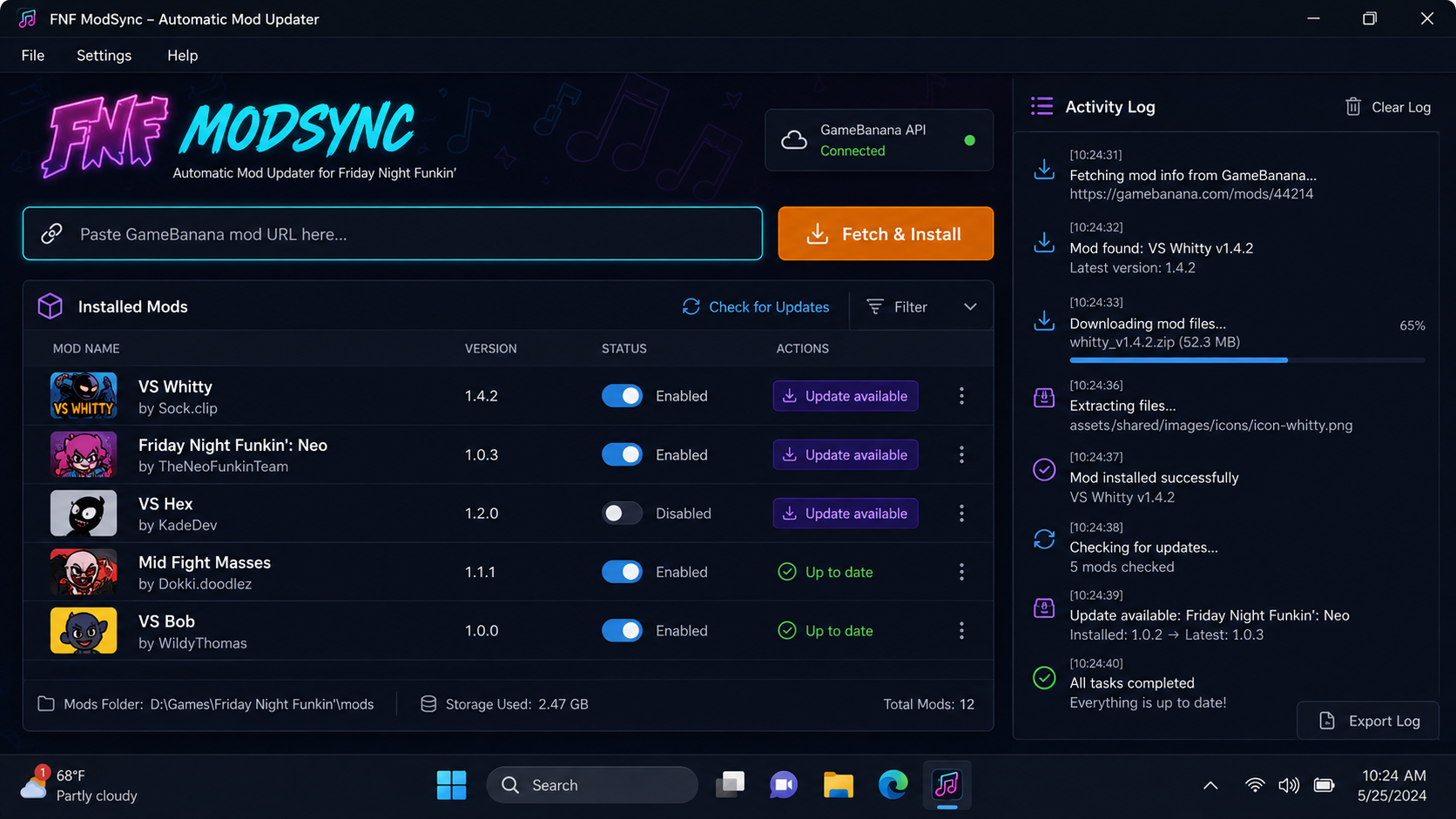Click the VS Bob up-to-date check icon

click(786, 631)
